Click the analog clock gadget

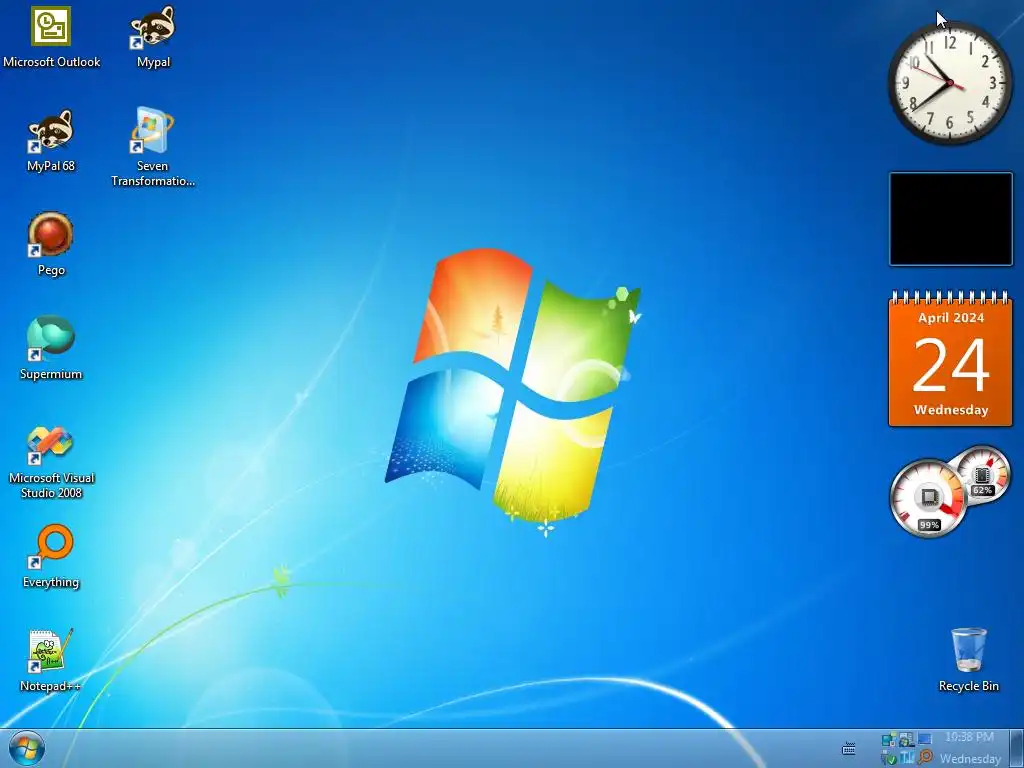point(950,83)
